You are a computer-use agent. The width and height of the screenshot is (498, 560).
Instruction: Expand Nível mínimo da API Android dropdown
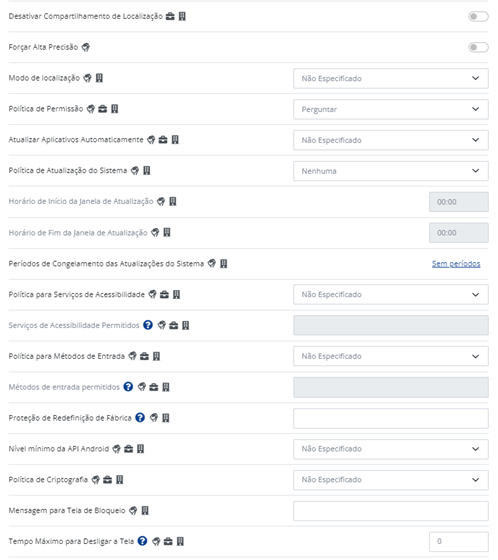point(391,449)
